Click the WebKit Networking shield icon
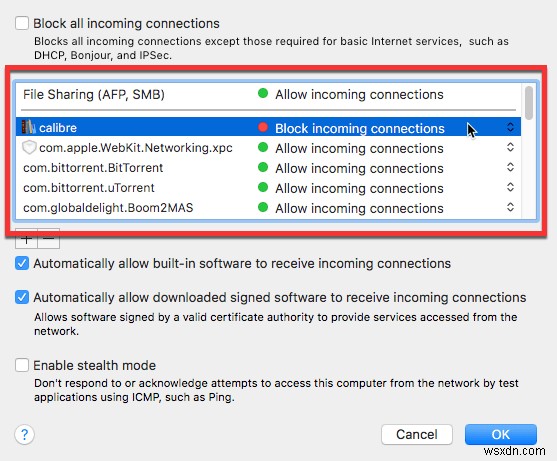 (x=29, y=147)
